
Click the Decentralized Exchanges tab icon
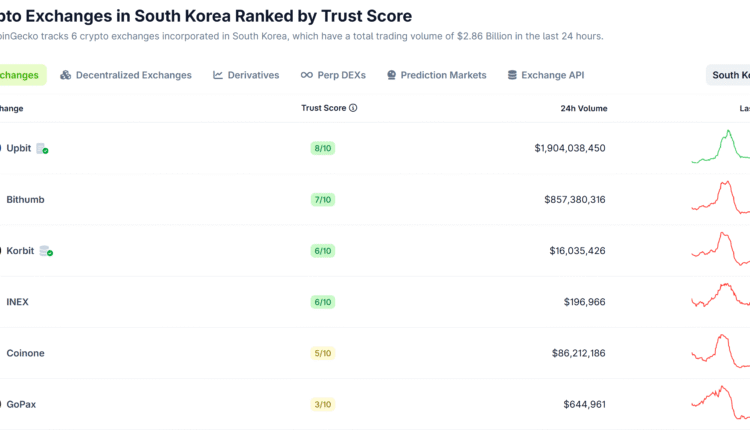66,75
